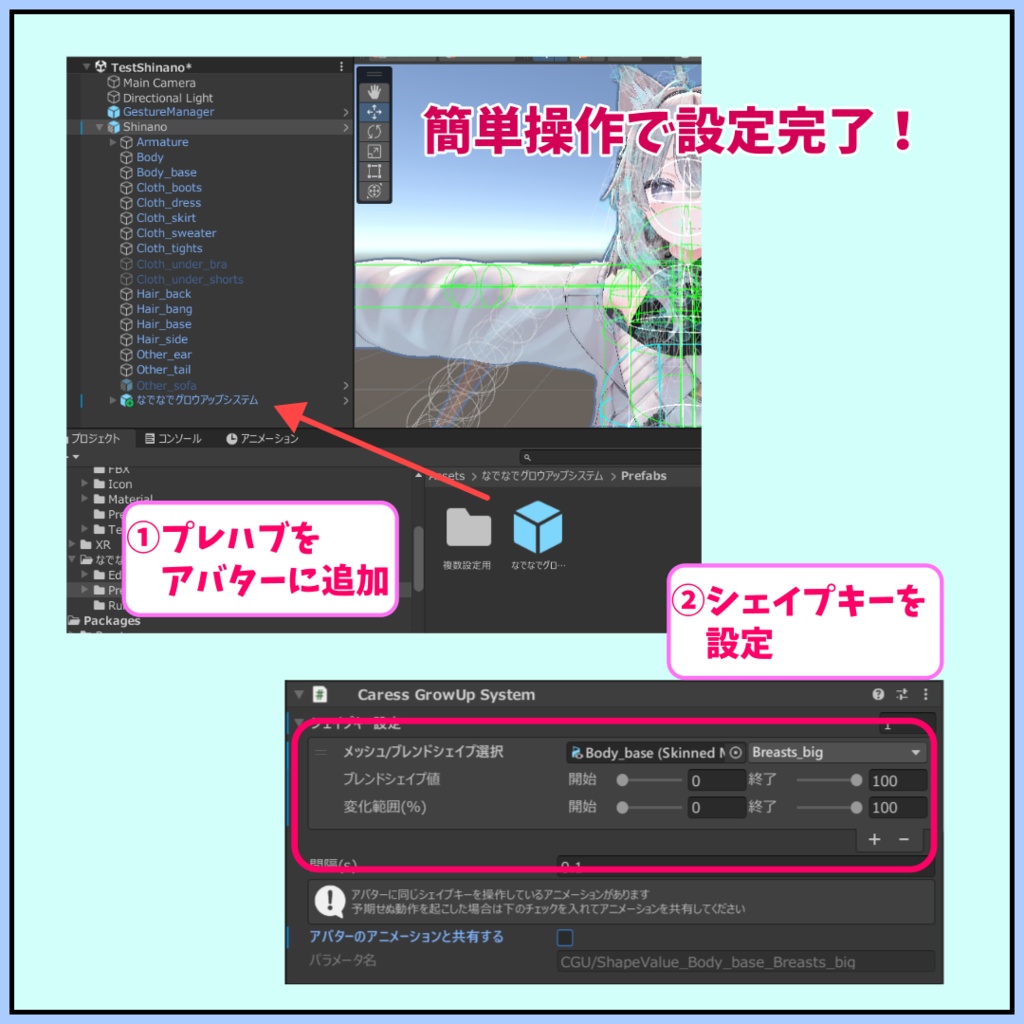Click the Main Camera object icon
Viewport: 1024px width, 1024px height.
click(114, 82)
